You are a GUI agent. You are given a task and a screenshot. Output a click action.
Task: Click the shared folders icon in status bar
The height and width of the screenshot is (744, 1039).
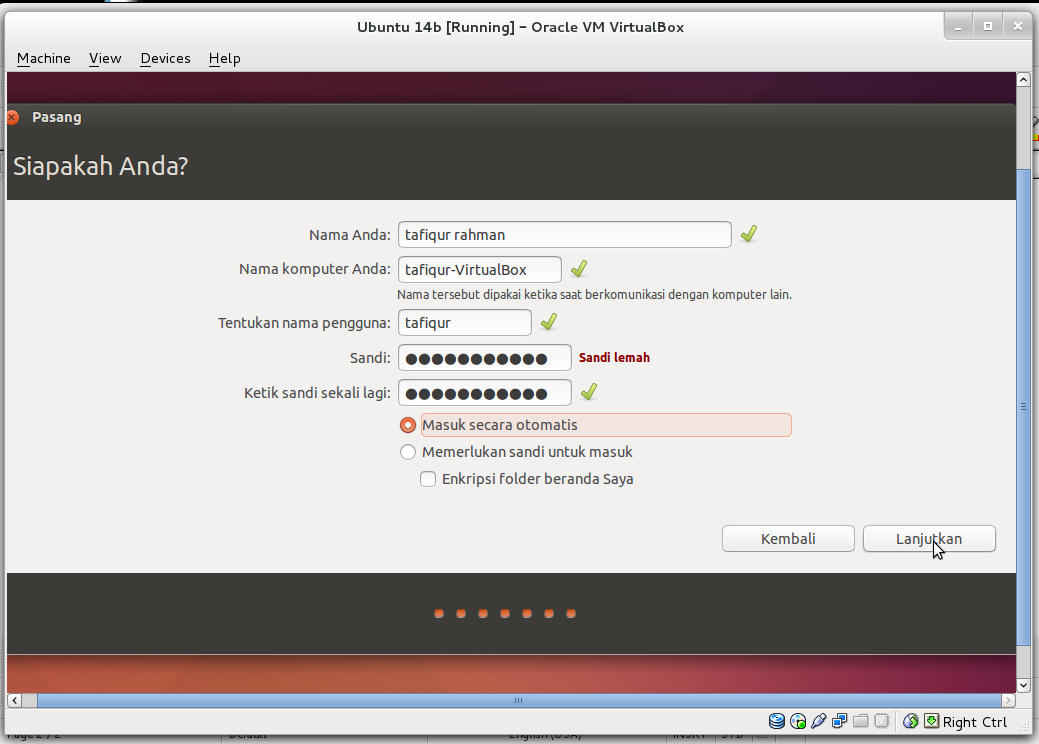[861, 720]
